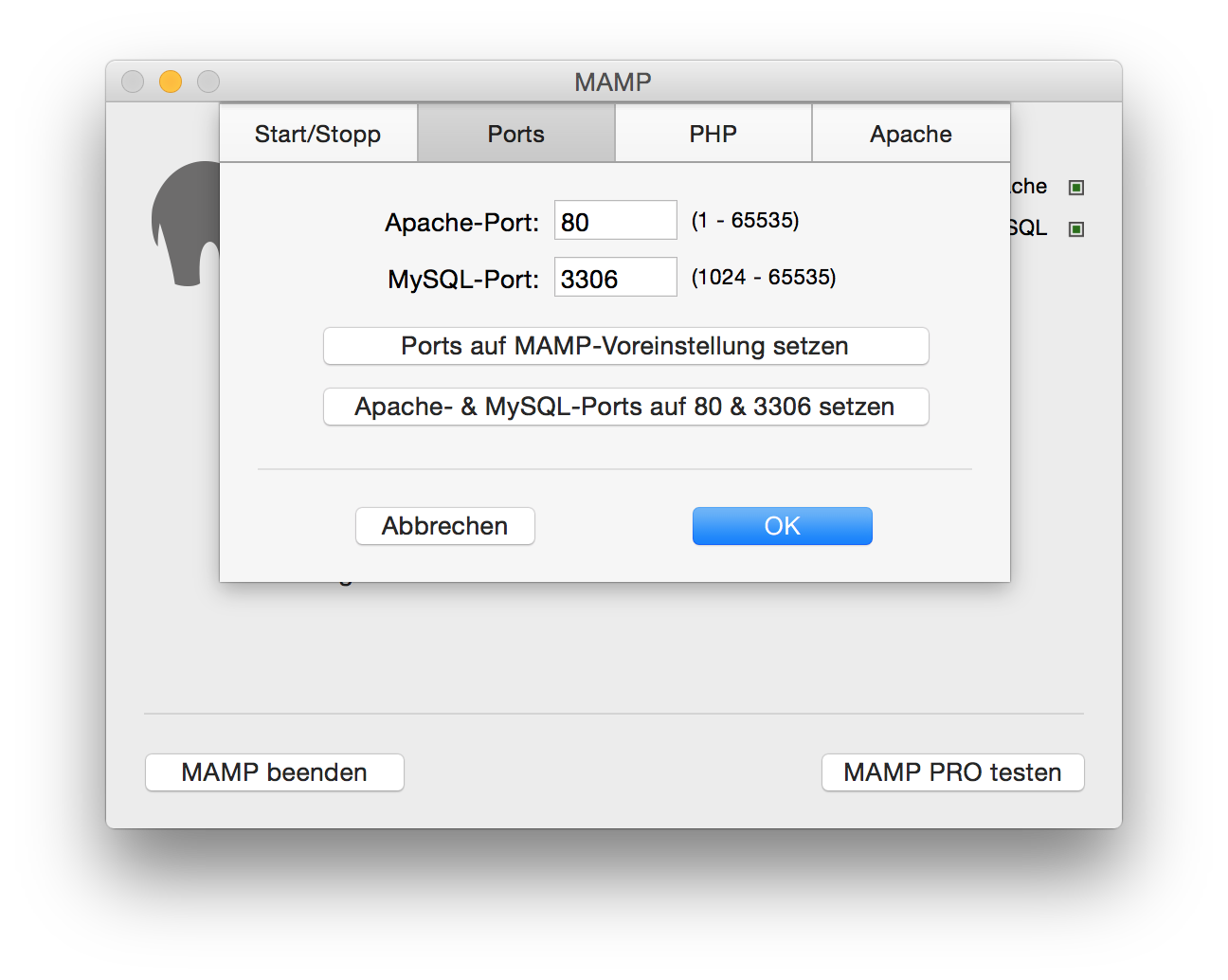Open the Apache tab
Viewport: 1228px width, 980px height.
(x=912, y=134)
